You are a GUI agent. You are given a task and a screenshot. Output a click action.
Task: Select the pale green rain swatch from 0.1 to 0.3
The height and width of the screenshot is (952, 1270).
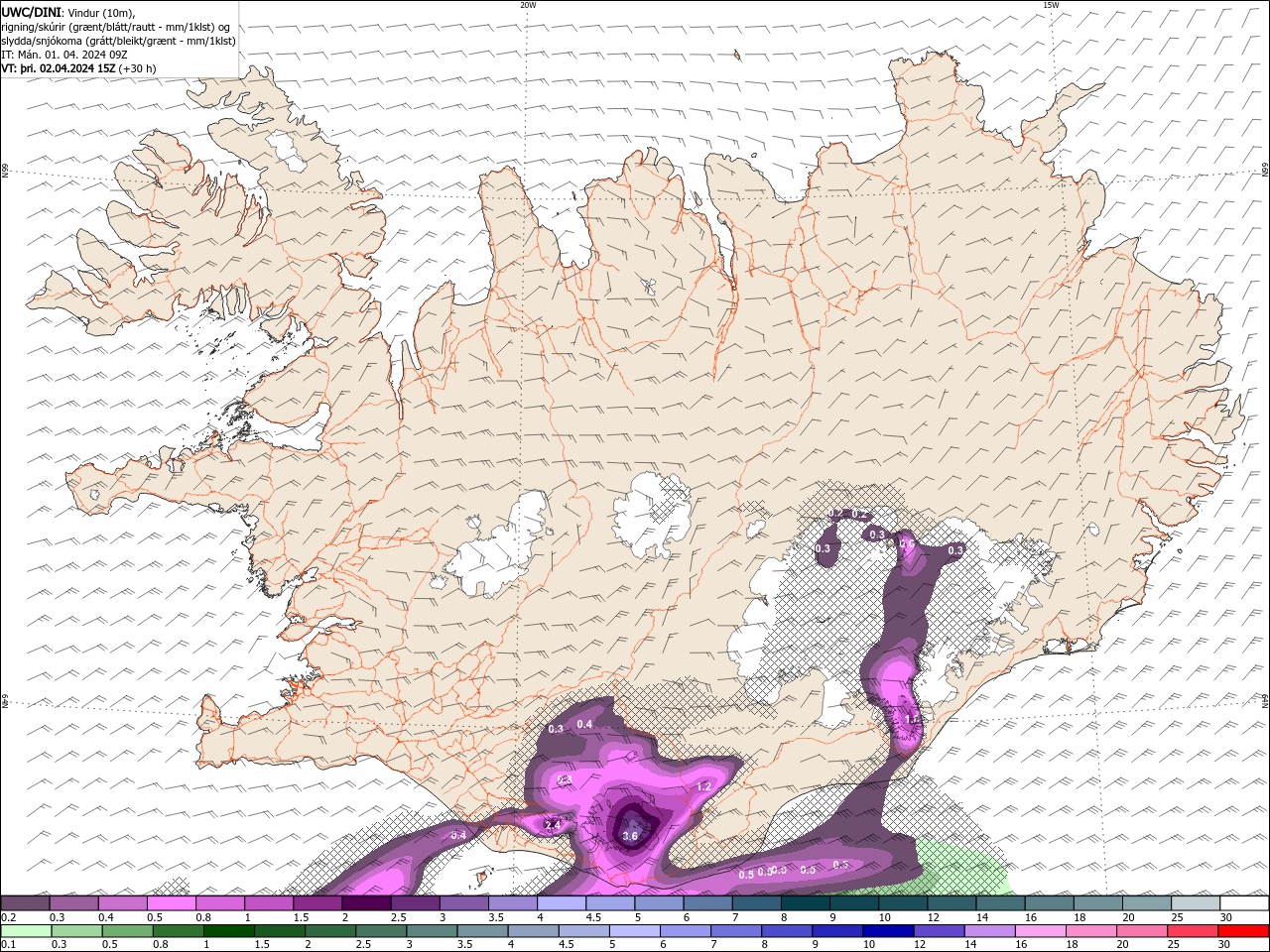click(x=27, y=931)
